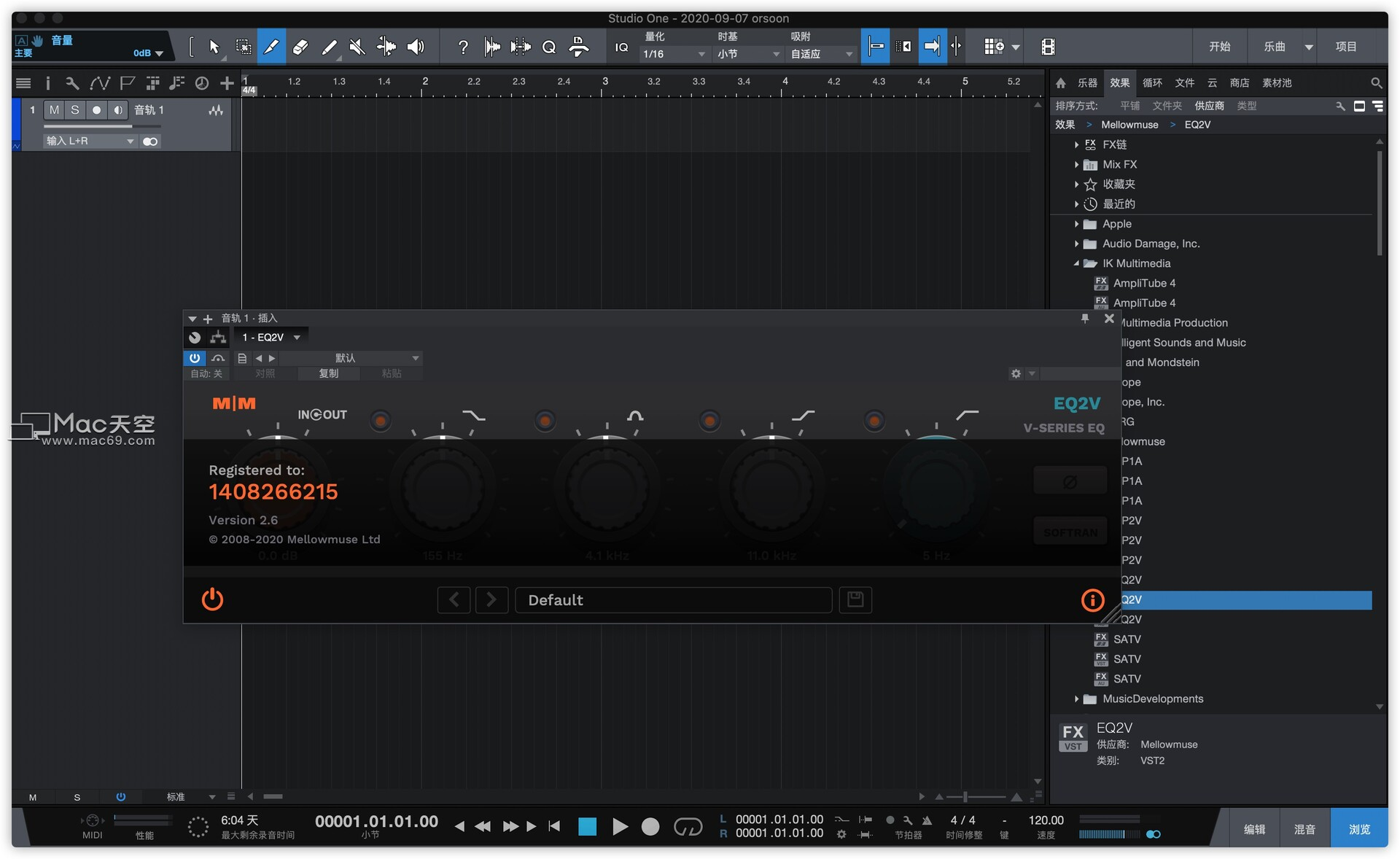Add a track with plus icon
The width and height of the screenshot is (1400, 859).
pos(227,83)
